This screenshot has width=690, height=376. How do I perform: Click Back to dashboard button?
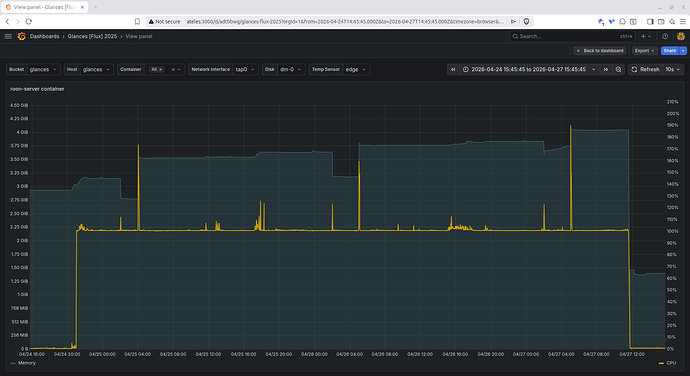(x=600, y=51)
